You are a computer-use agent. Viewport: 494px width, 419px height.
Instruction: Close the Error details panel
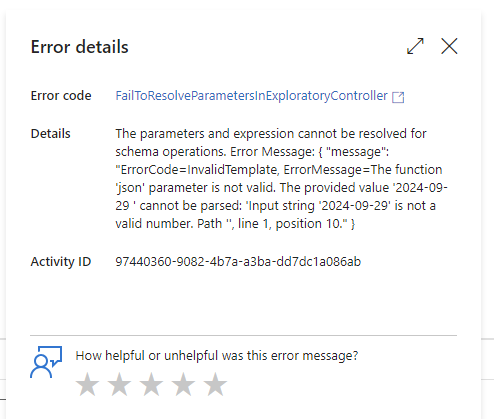tap(449, 46)
